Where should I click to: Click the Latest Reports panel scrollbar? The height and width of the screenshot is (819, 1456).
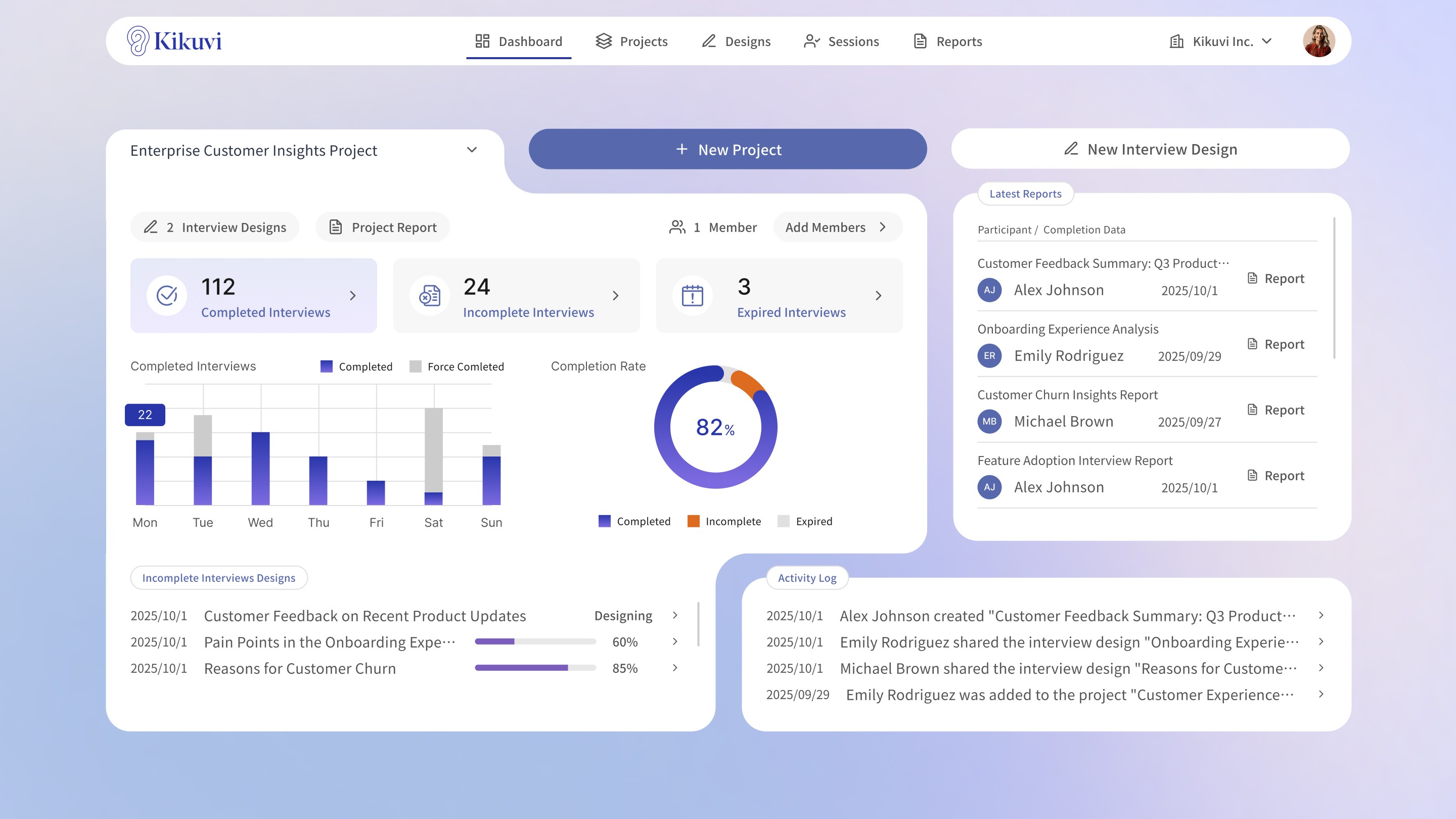click(x=1335, y=288)
